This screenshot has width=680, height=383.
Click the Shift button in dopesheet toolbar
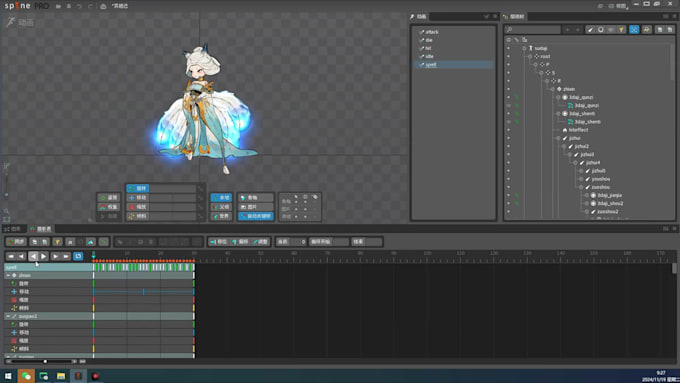pos(219,242)
